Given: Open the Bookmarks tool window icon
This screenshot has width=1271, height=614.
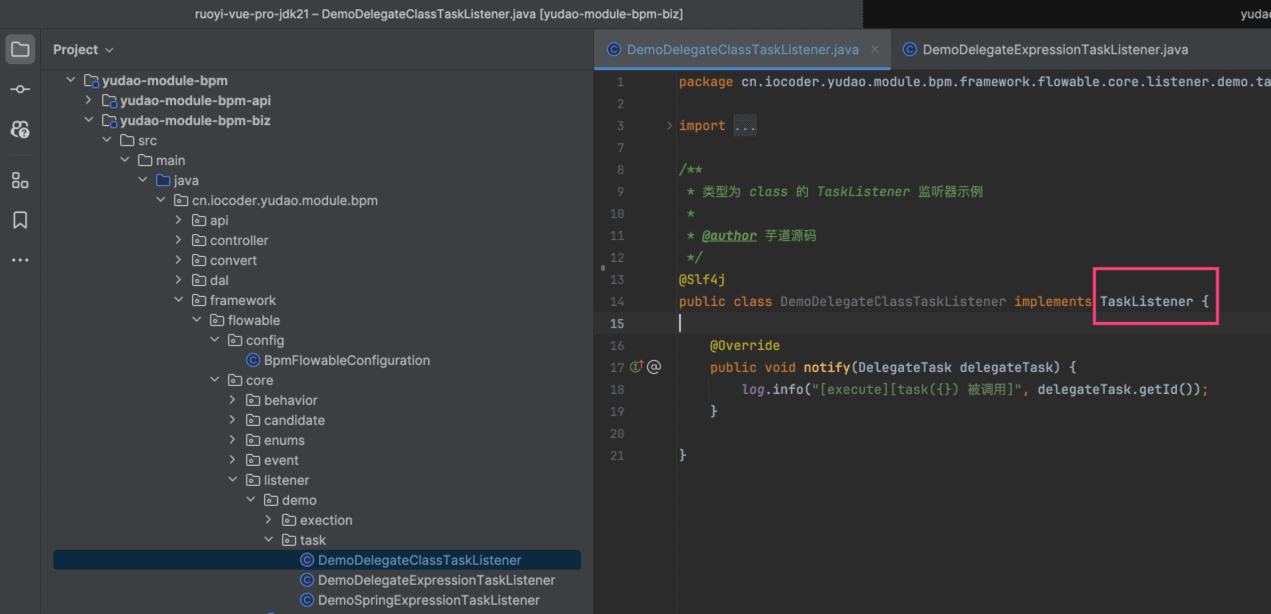Looking at the screenshot, I should pyautogui.click(x=20, y=220).
